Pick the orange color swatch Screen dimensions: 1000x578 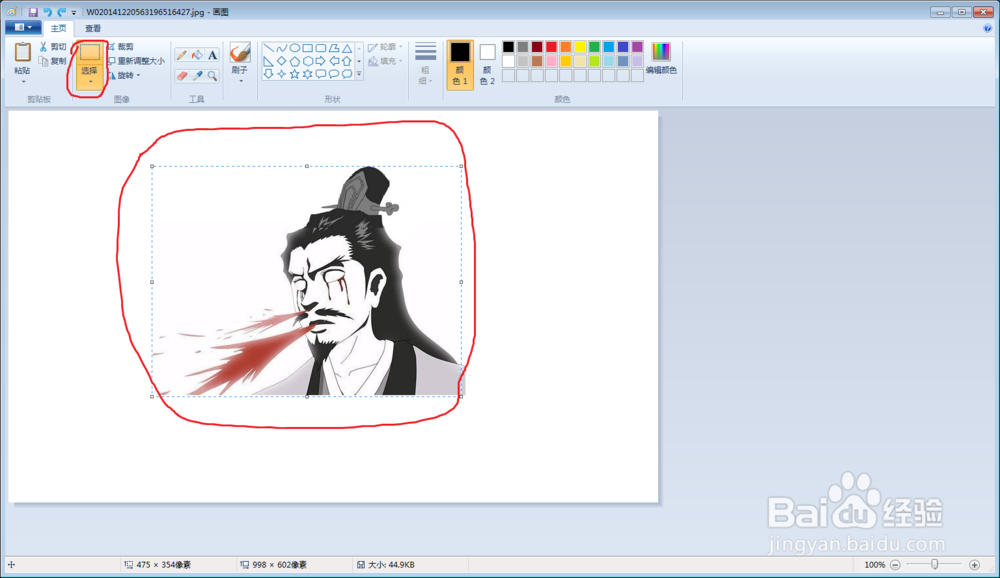pyautogui.click(x=566, y=47)
